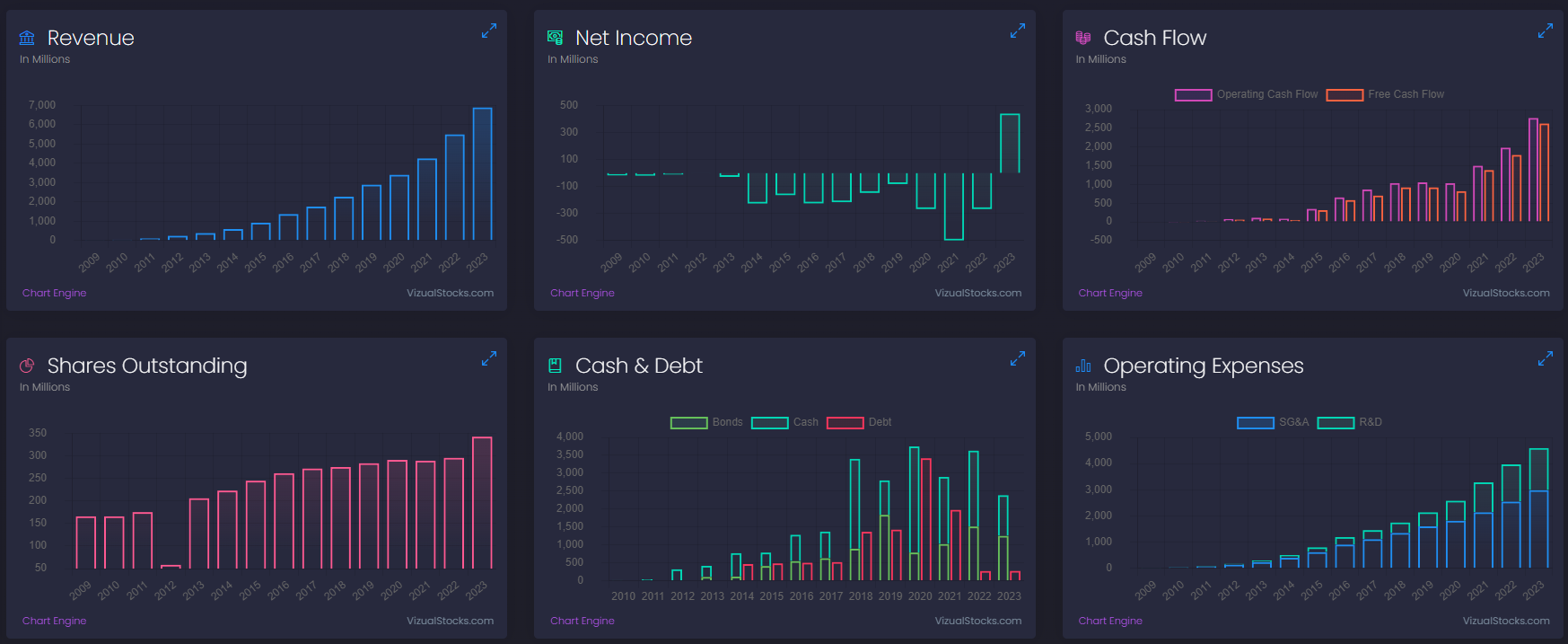Click VizualStocks.com text in Net Income card
The height and width of the screenshot is (644, 1568).
tap(978, 293)
